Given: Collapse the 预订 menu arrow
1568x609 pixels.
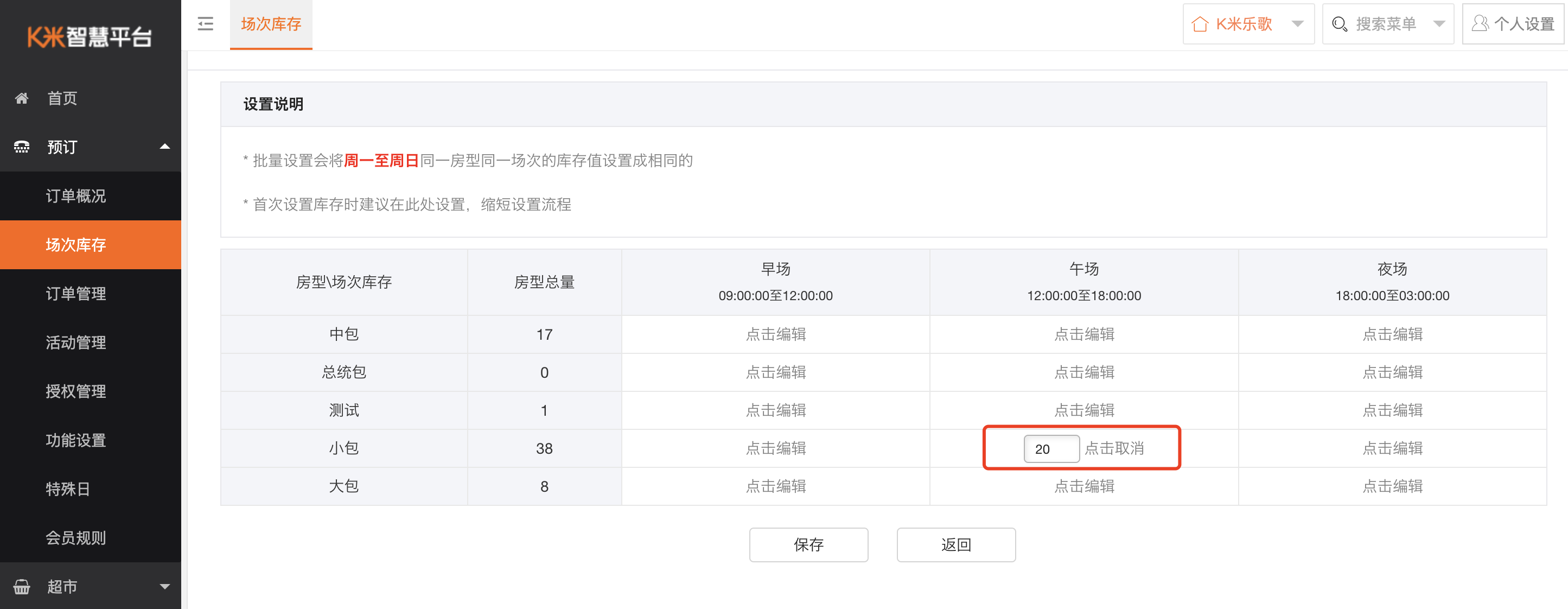Looking at the screenshot, I should click(164, 147).
